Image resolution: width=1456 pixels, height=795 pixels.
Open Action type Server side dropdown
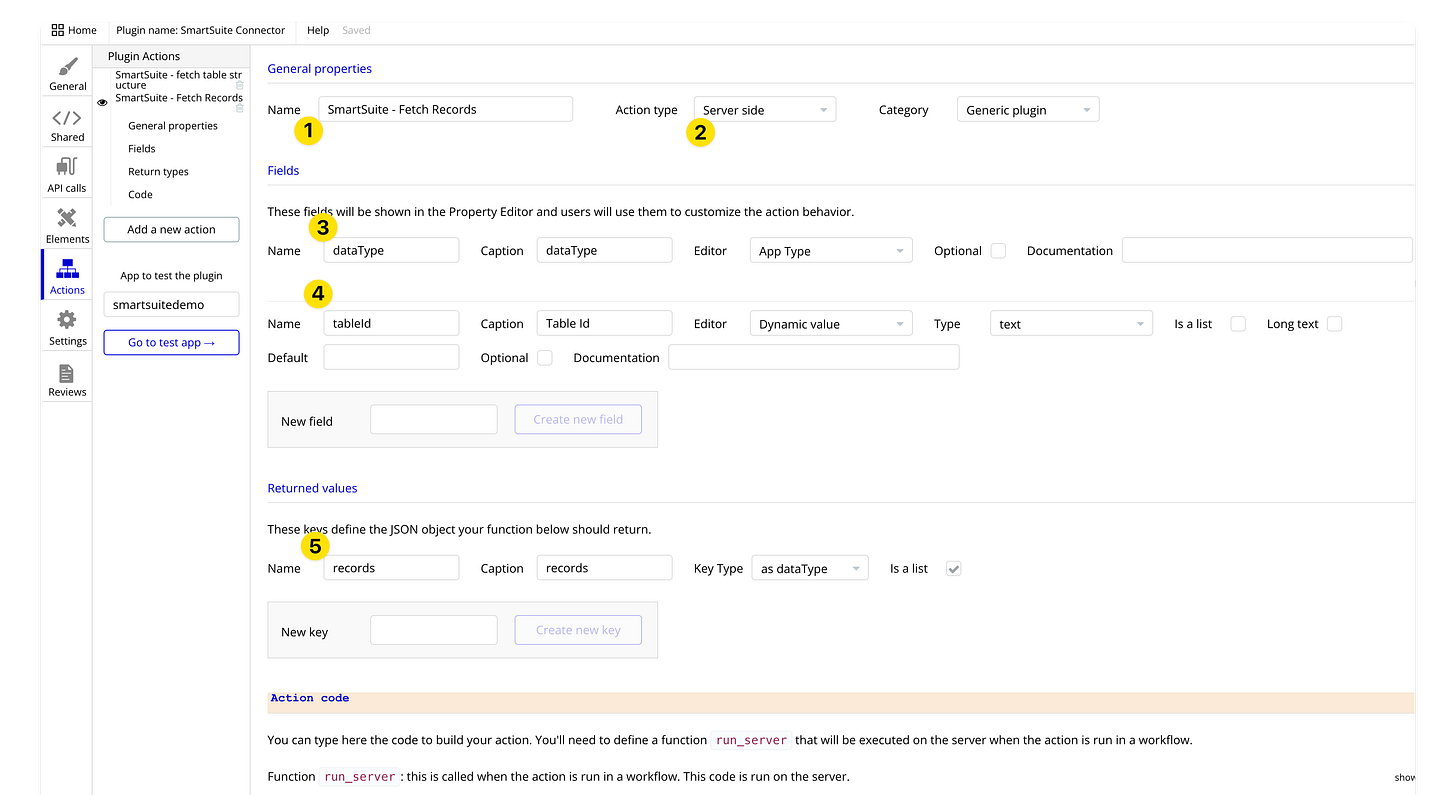pos(765,110)
